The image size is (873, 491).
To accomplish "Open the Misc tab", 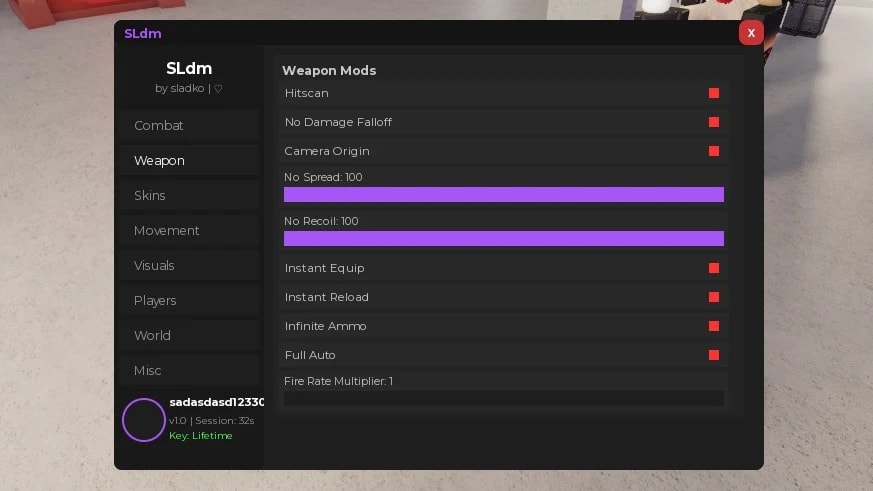I will [189, 371].
